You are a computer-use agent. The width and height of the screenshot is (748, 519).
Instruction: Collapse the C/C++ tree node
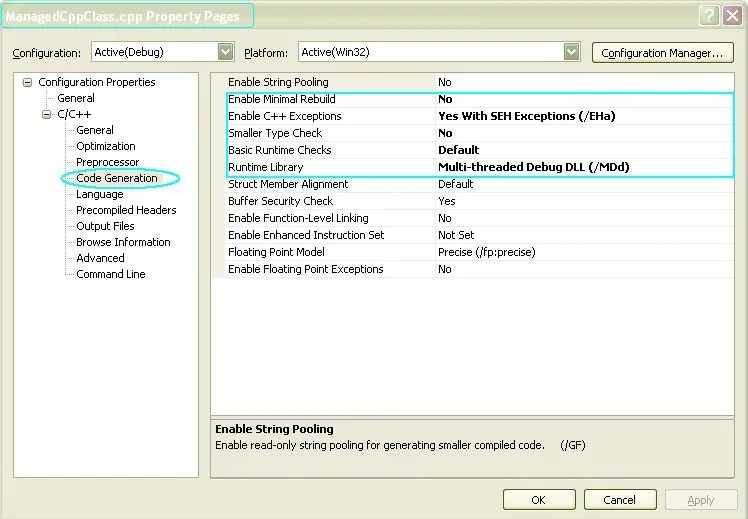[x=46, y=114]
